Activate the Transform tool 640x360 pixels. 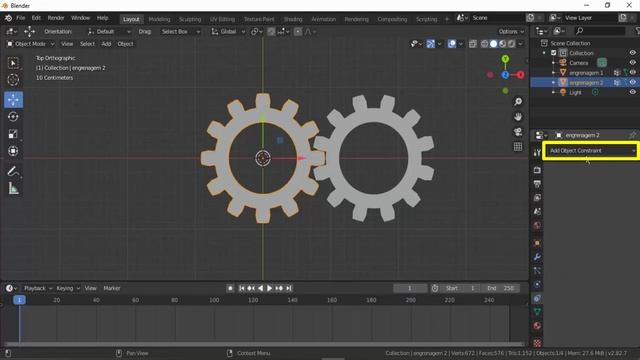tap(13, 151)
